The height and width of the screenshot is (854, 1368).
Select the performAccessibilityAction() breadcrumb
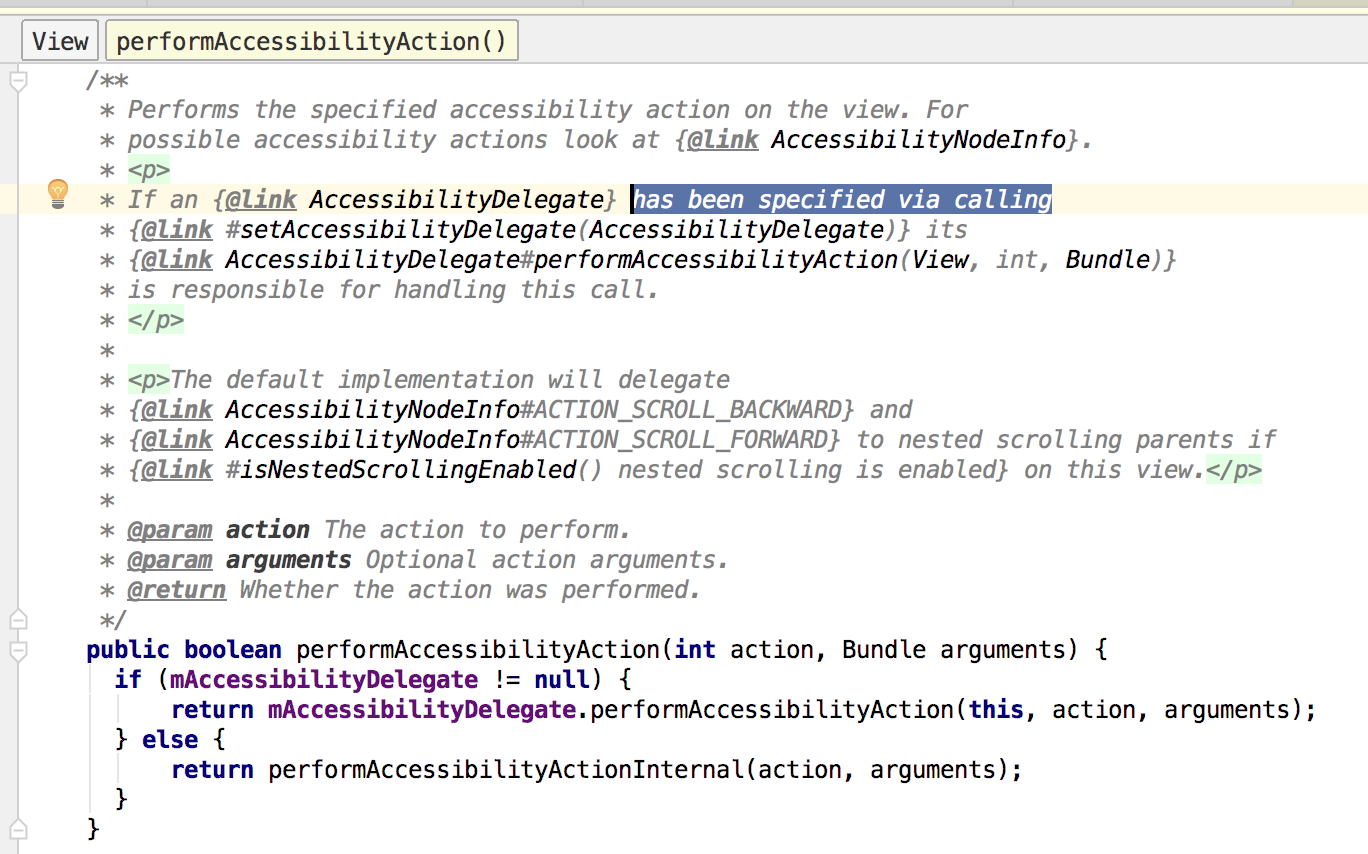click(311, 42)
